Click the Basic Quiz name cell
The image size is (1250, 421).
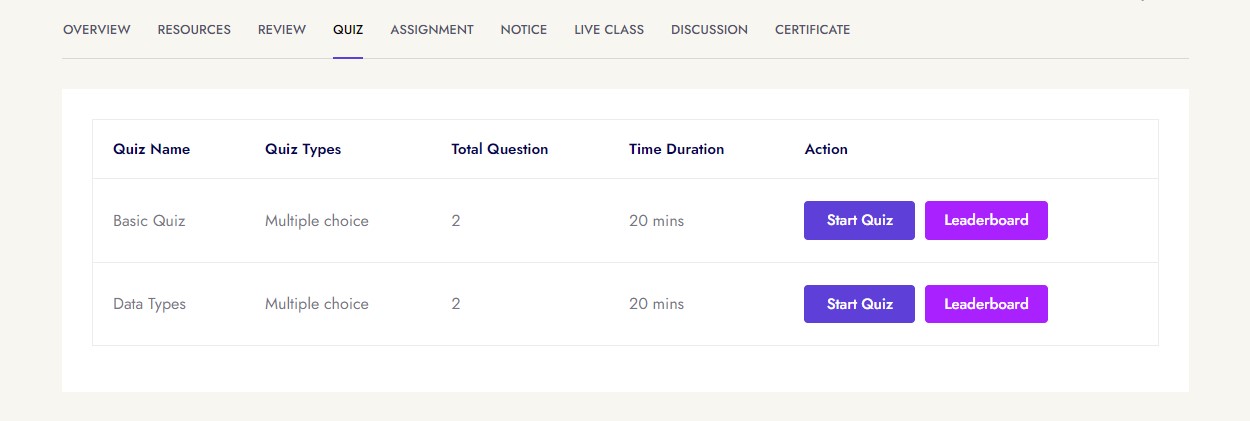point(149,221)
